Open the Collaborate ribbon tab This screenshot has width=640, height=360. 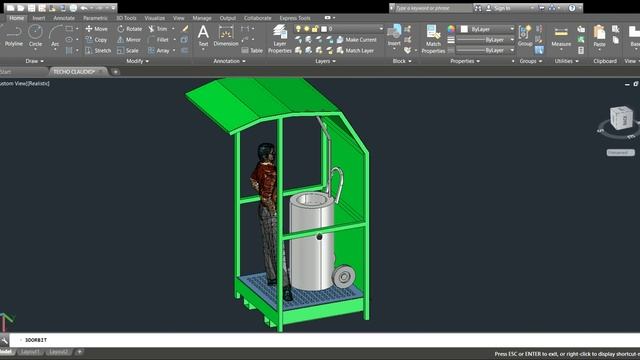pyautogui.click(x=258, y=18)
